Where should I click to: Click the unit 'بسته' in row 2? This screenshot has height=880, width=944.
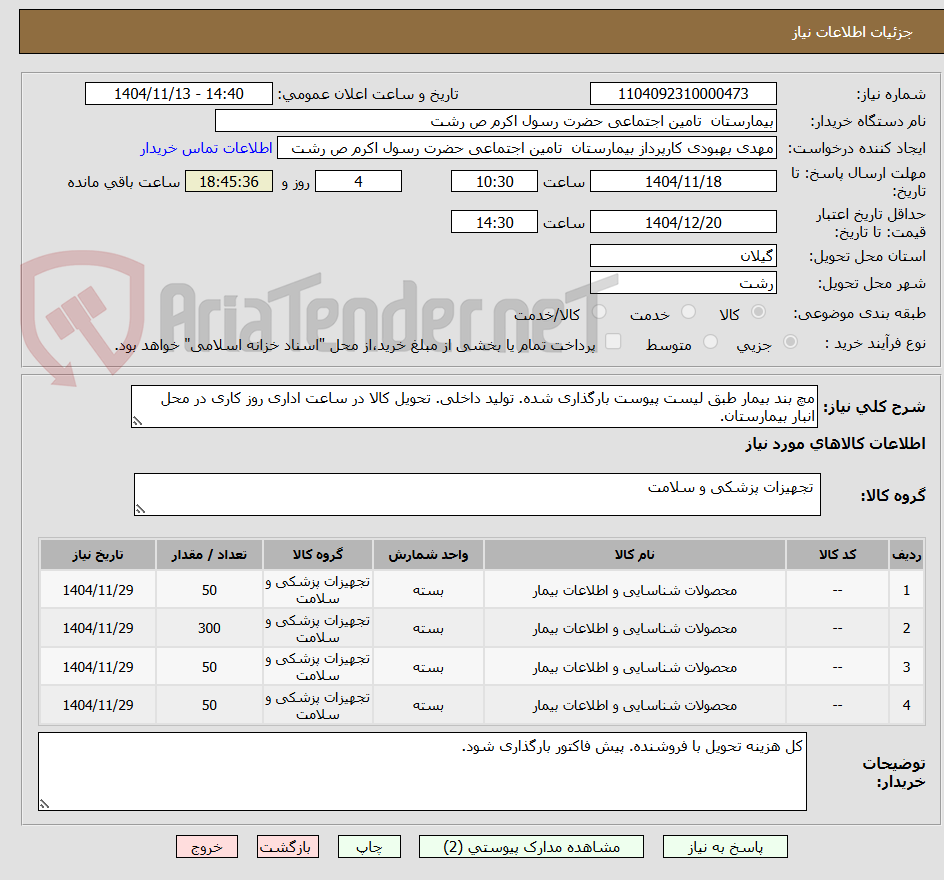click(x=428, y=628)
